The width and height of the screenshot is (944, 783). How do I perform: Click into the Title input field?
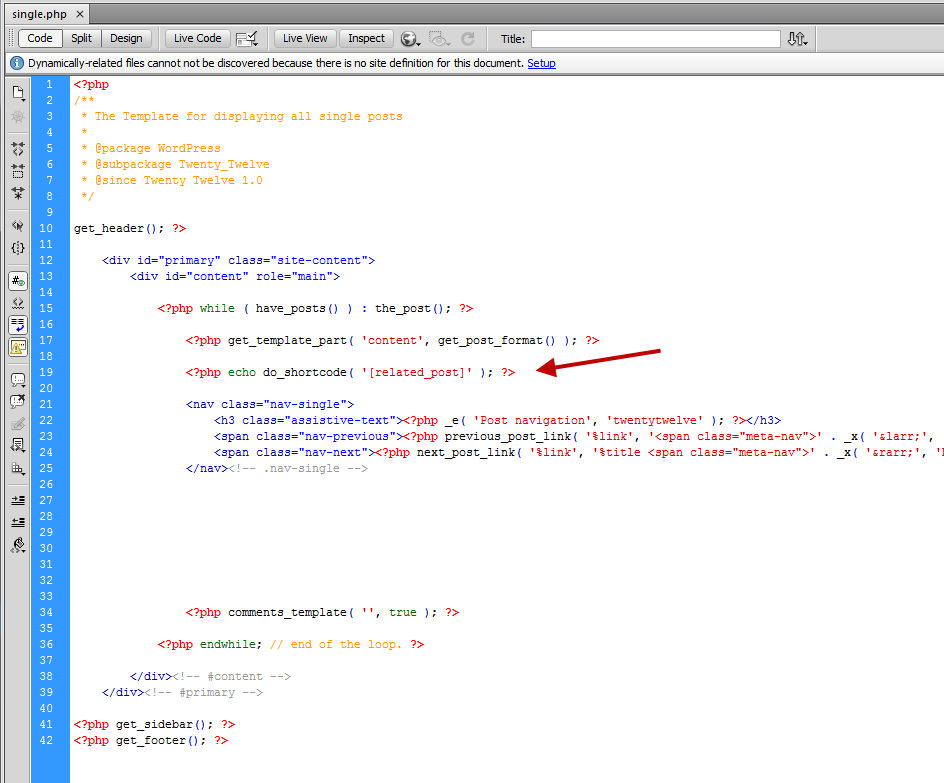(x=656, y=39)
